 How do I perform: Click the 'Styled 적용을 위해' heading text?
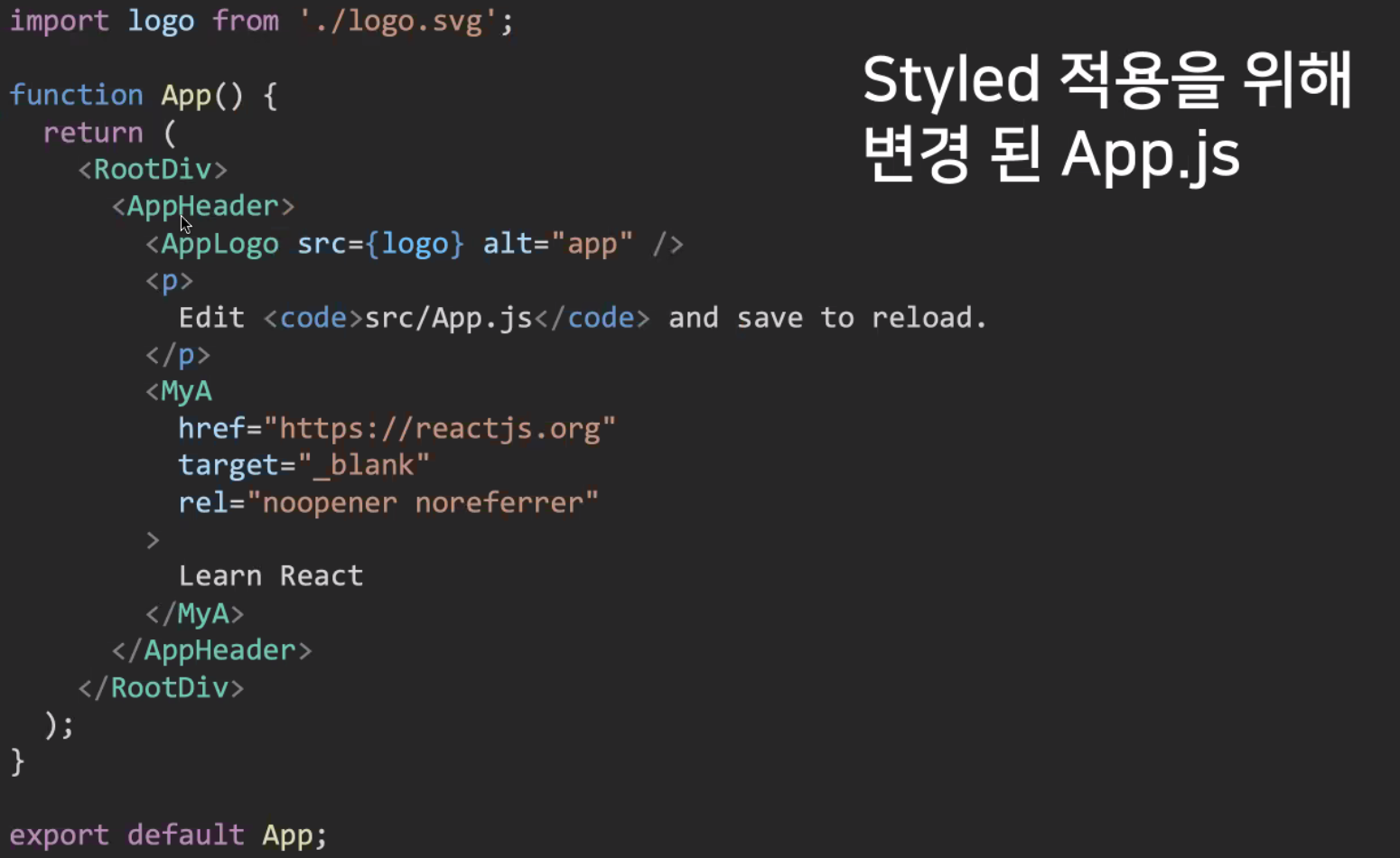coord(1106,79)
